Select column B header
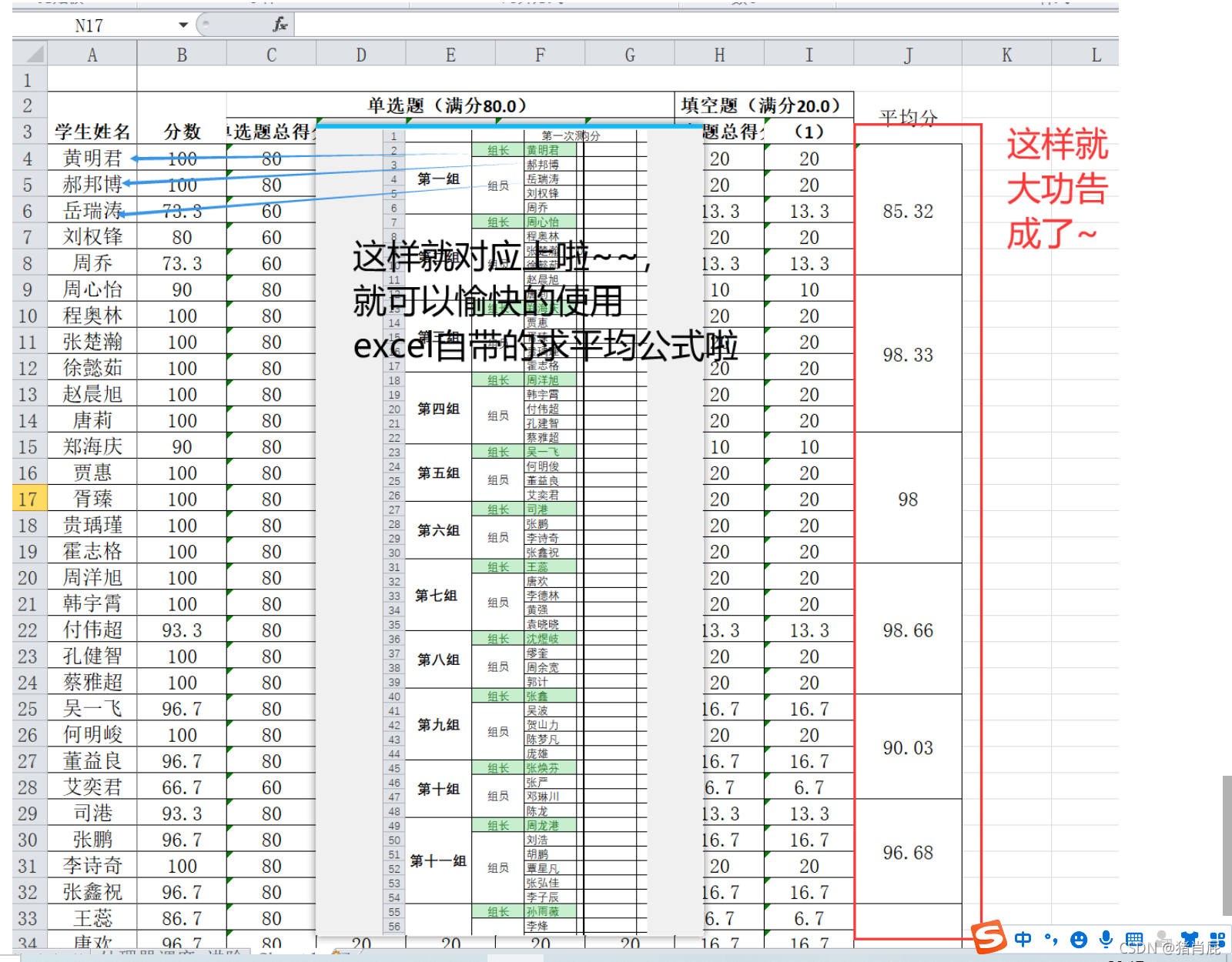Screen dimensions: 1232x962 (182, 55)
